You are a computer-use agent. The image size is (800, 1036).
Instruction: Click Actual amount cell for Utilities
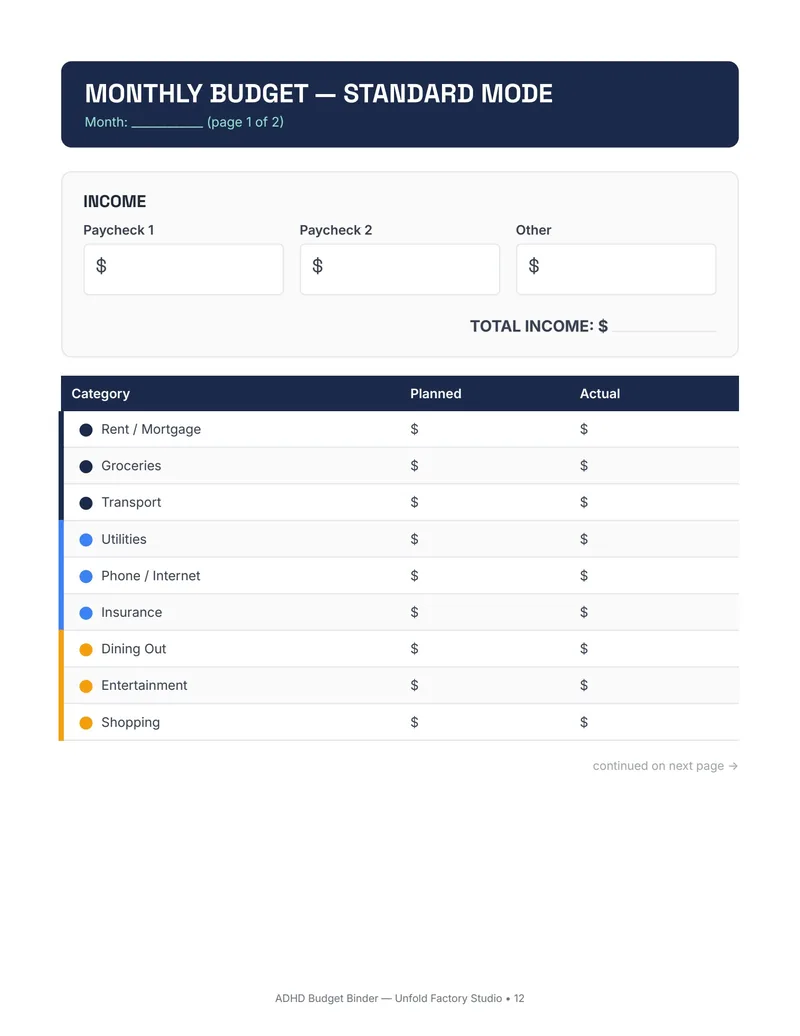pos(655,539)
